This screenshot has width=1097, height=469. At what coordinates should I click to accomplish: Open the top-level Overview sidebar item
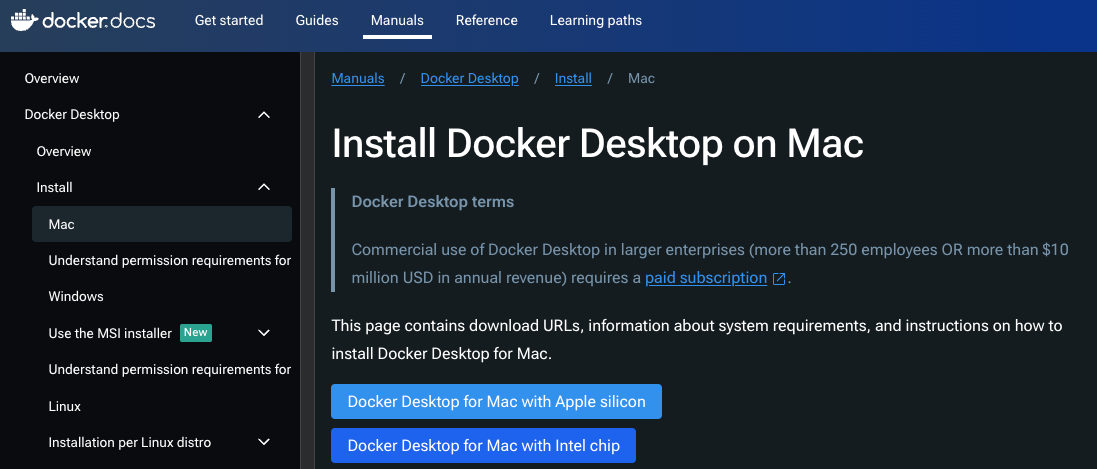coord(52,78)
